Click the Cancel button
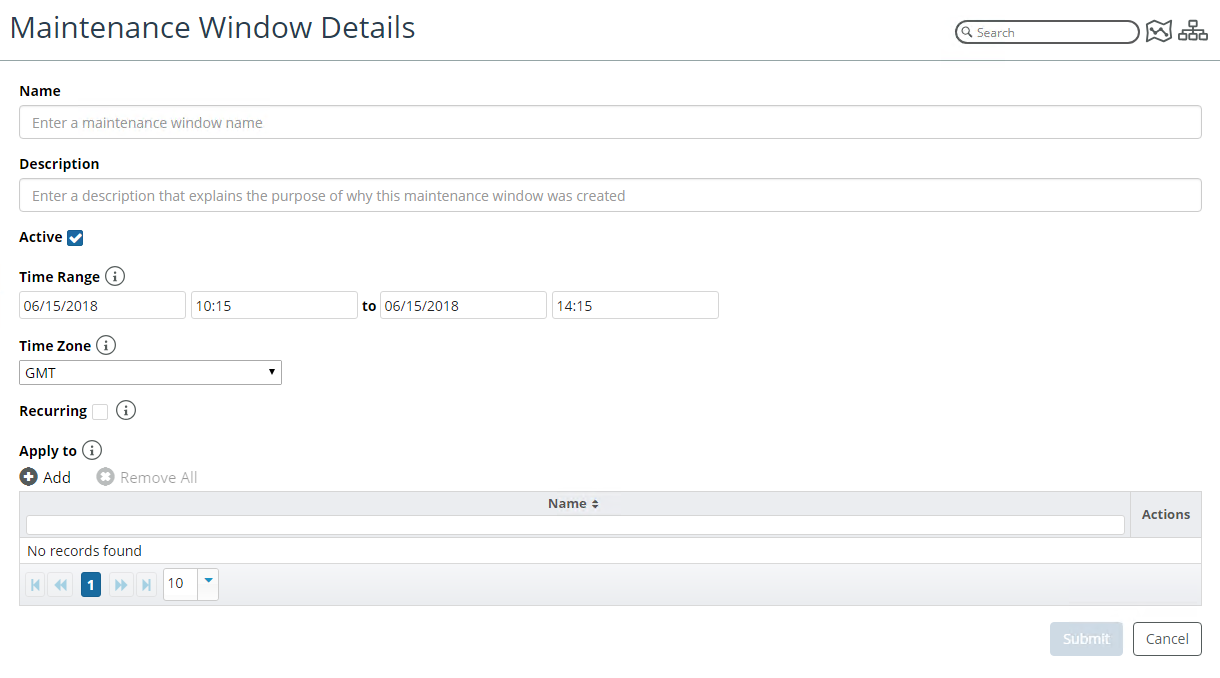The height and width of the screenshot is (678, 1220). [x=1167, y=639]
